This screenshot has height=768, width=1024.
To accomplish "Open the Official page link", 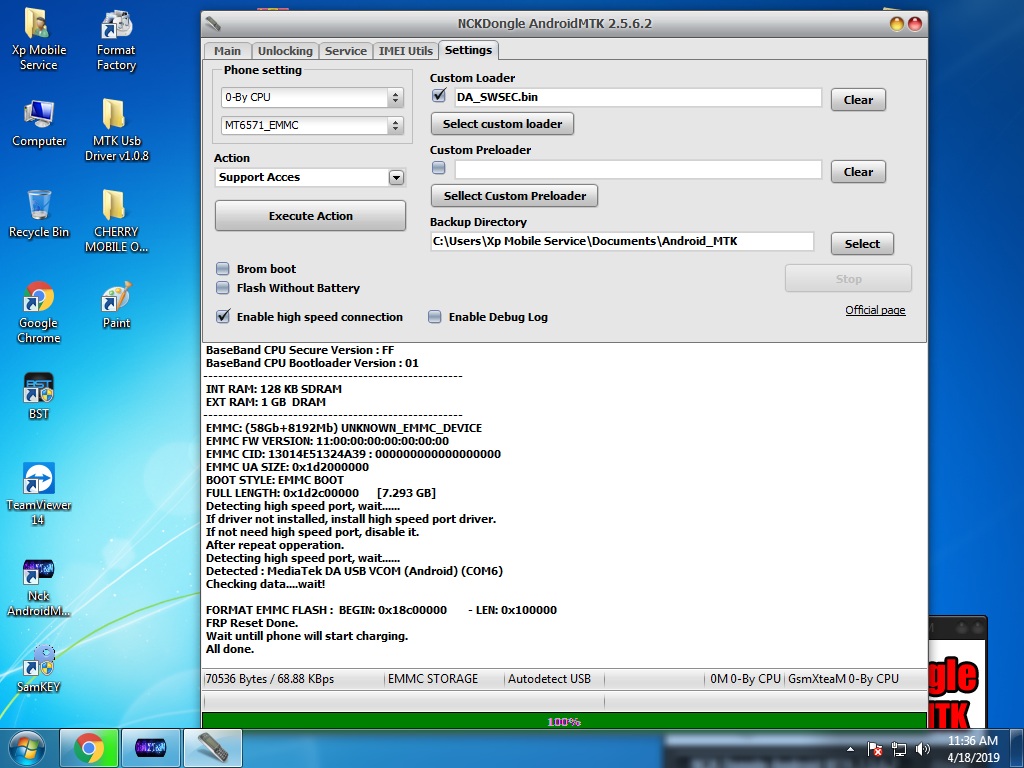I will coord(875,310).
